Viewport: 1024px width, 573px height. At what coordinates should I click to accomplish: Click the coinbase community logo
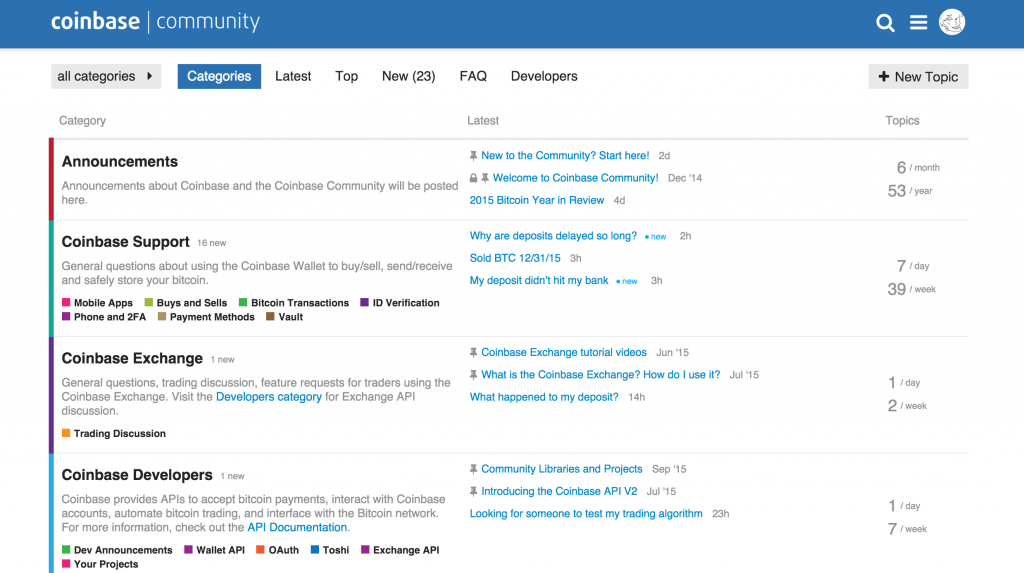pyautogui.click(x=155, y=22)
